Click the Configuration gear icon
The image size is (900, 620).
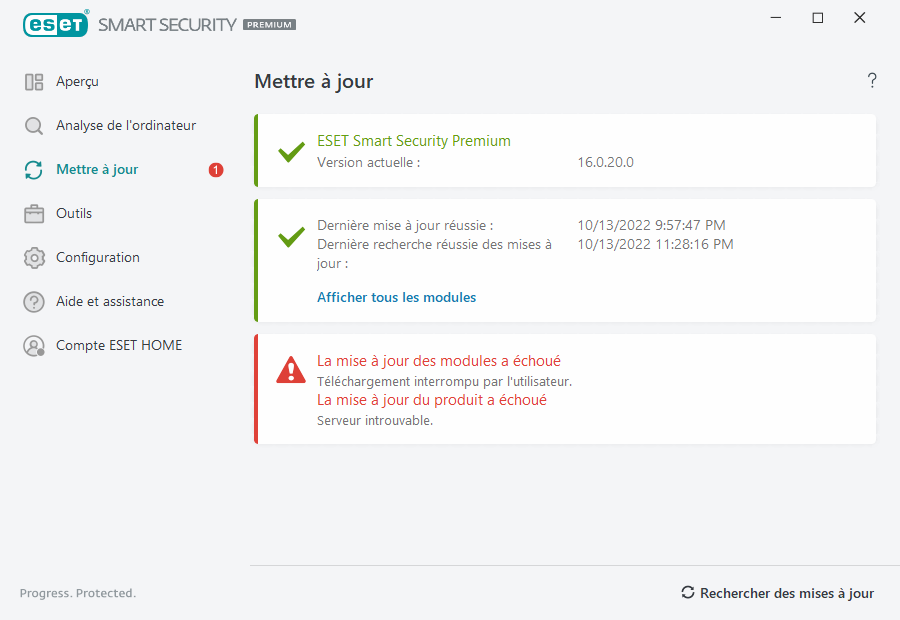tap(34, 258)
